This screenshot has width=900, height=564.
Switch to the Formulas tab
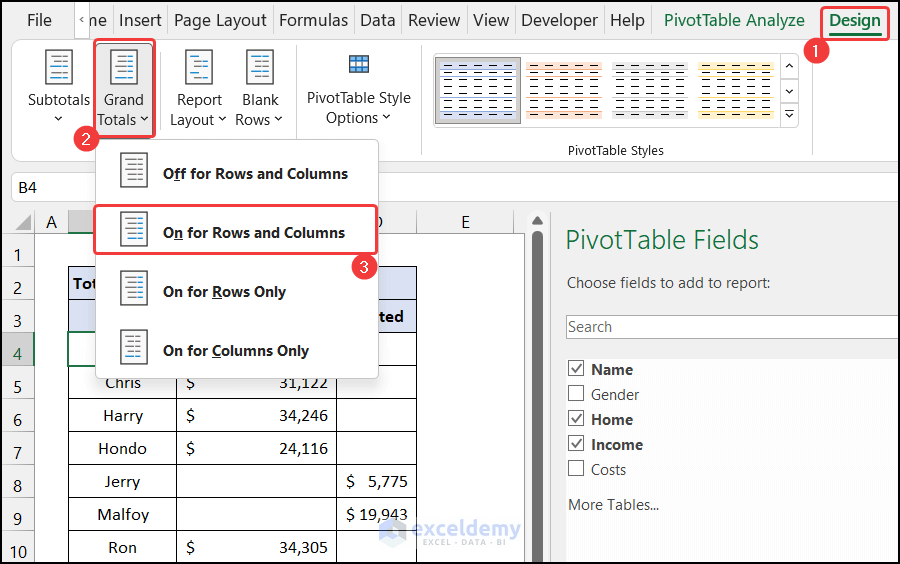313,20
